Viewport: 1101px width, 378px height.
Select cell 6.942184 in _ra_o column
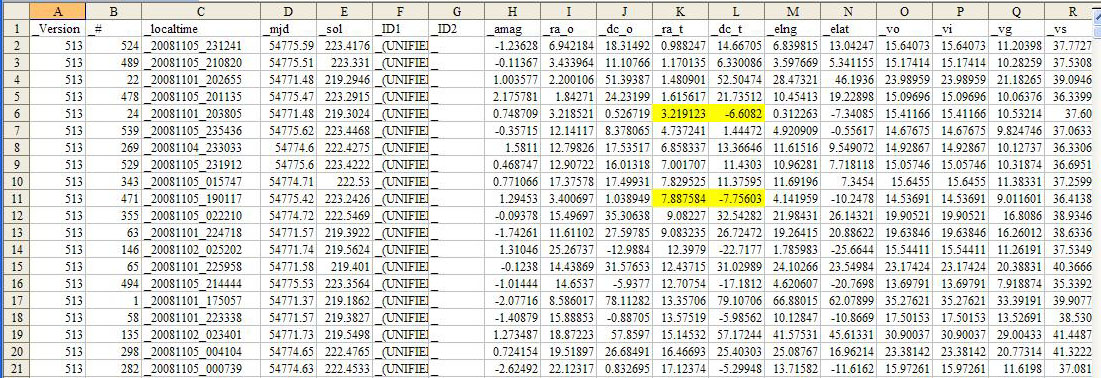pos(569,46)
